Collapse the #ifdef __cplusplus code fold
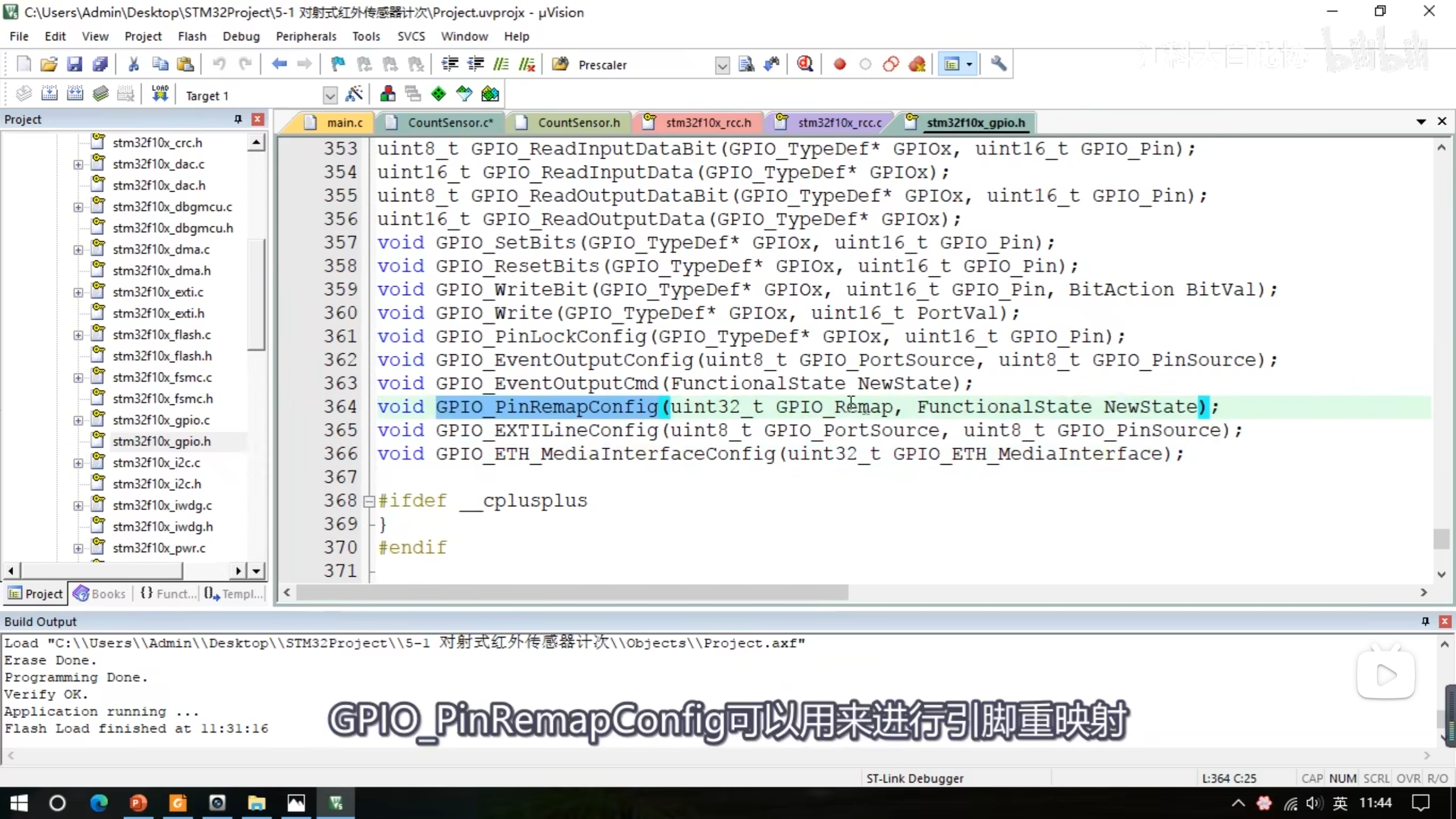The width and height of the screenshot is (1456, 819). click(369, 501)
